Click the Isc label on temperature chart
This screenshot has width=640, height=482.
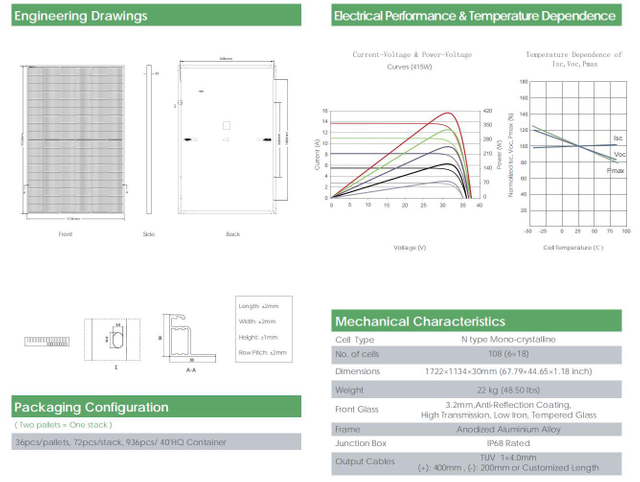coord(618,138)
